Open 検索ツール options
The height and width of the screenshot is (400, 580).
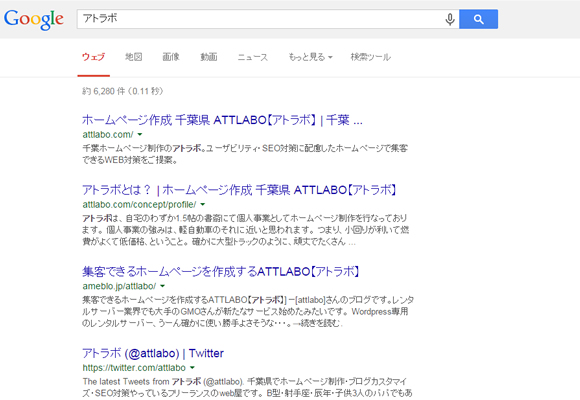pos(371,57)
